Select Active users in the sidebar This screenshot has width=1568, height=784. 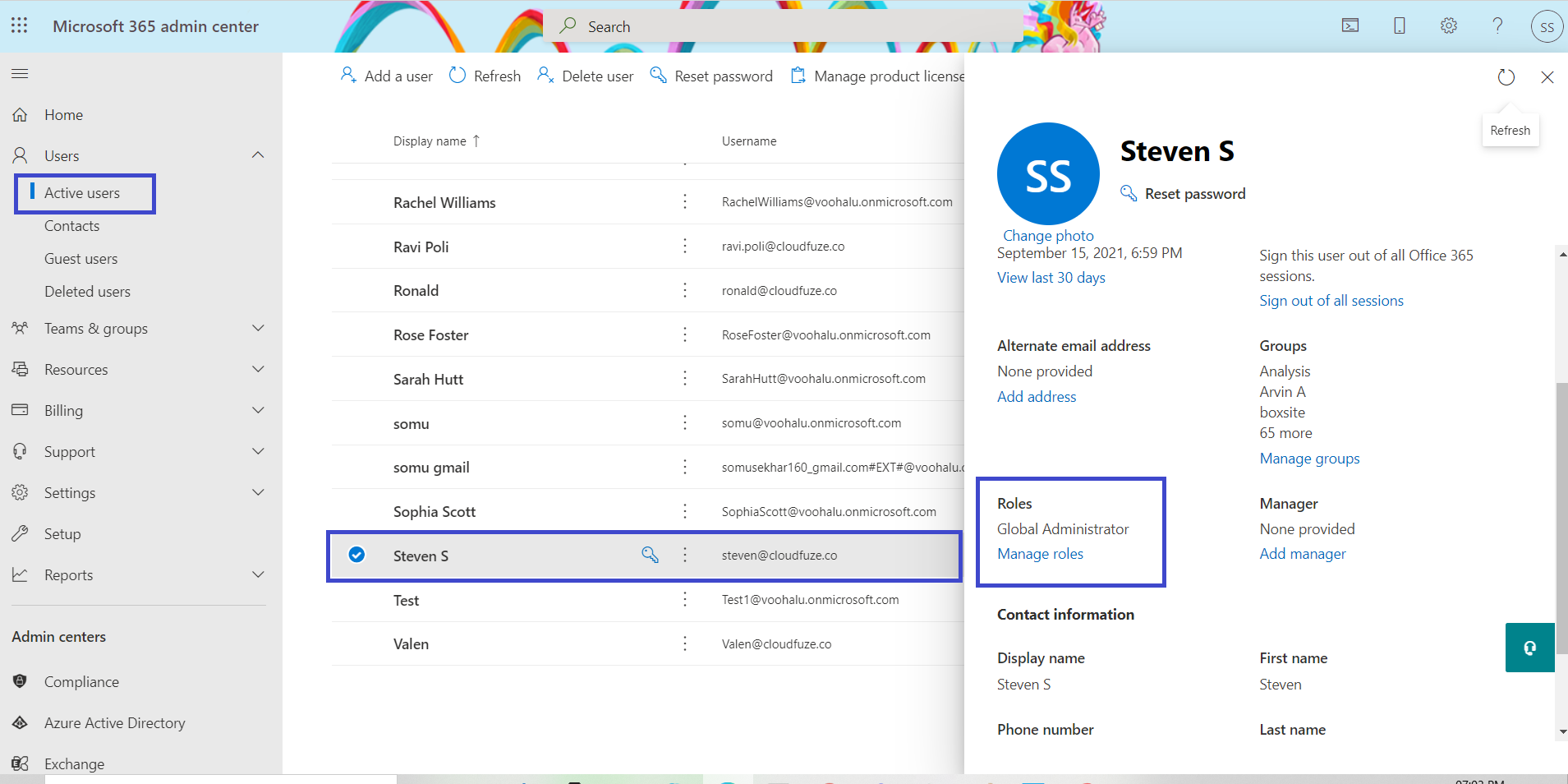coord(82,193)
